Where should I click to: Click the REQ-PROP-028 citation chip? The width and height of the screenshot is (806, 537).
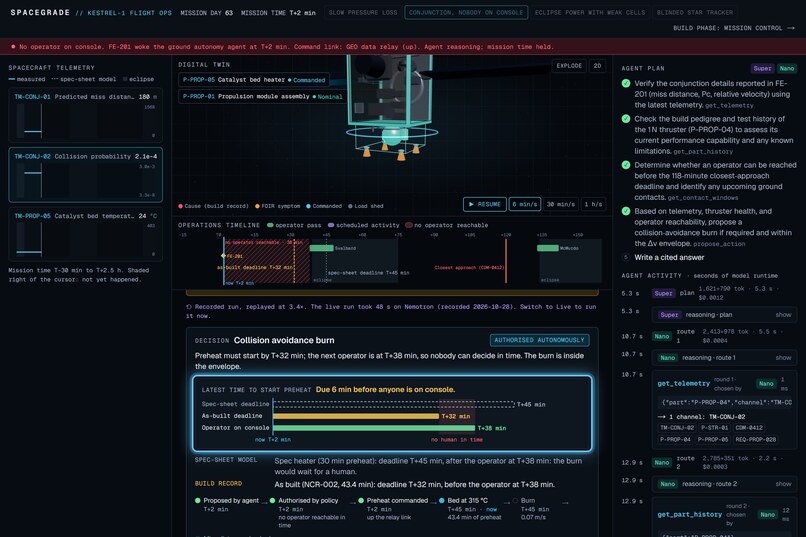[755, 439]
